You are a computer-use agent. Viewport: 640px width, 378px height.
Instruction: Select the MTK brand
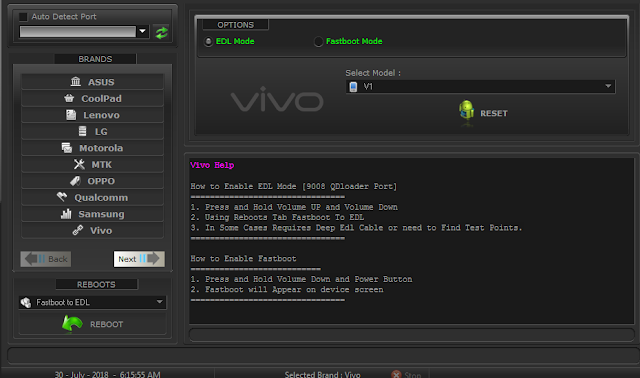pyautogui.click(x=93, y=165)
